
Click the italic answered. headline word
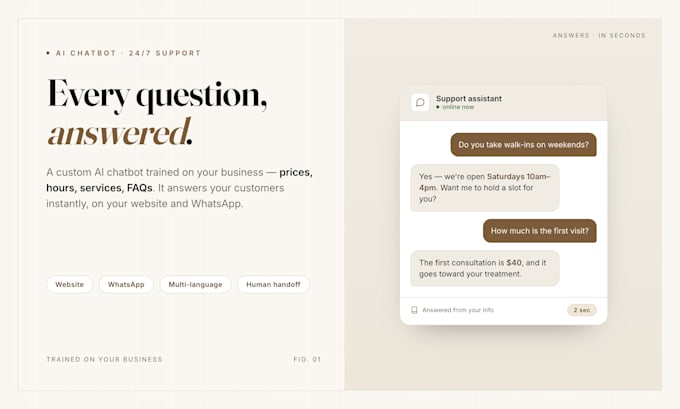[120, 132]
